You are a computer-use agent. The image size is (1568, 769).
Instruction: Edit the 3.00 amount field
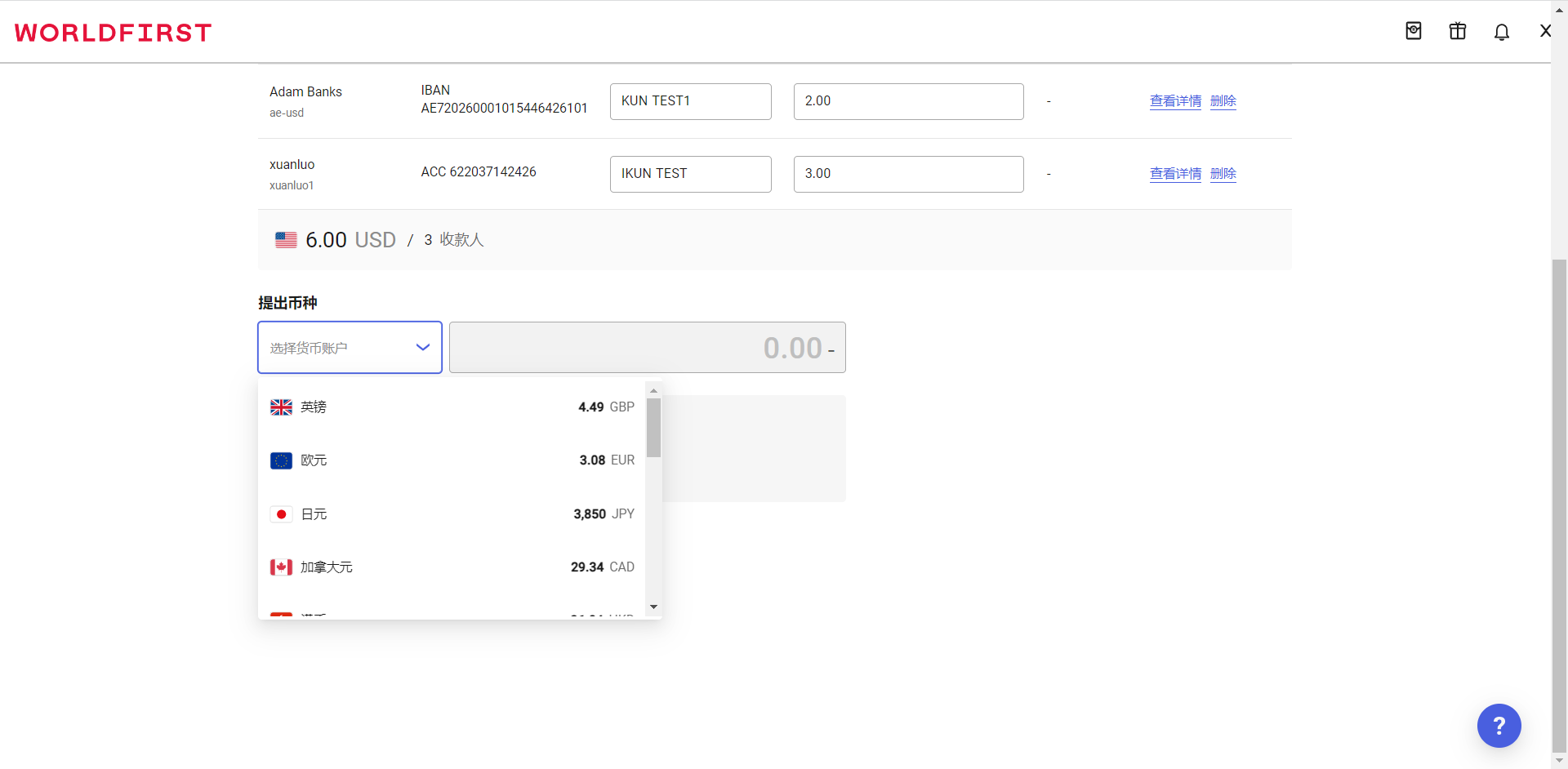[908, 174]
